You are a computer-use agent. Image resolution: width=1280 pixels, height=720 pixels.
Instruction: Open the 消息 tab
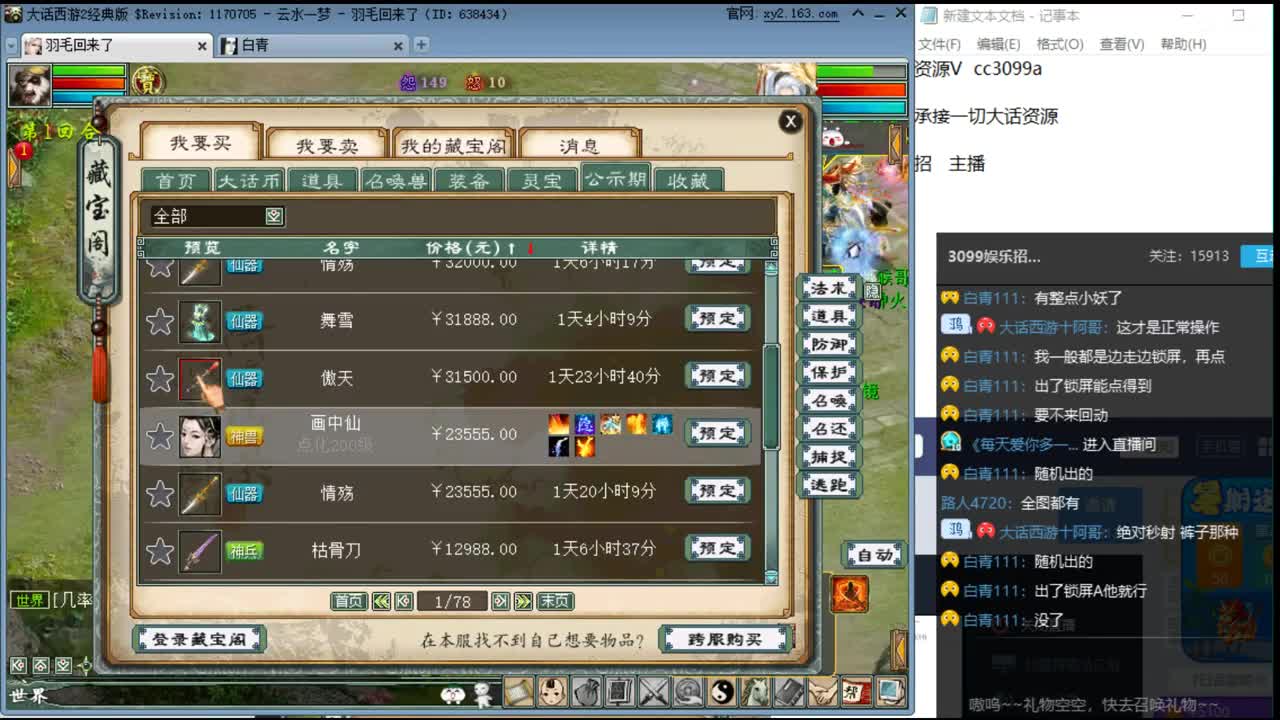click(x=579, y=146)
